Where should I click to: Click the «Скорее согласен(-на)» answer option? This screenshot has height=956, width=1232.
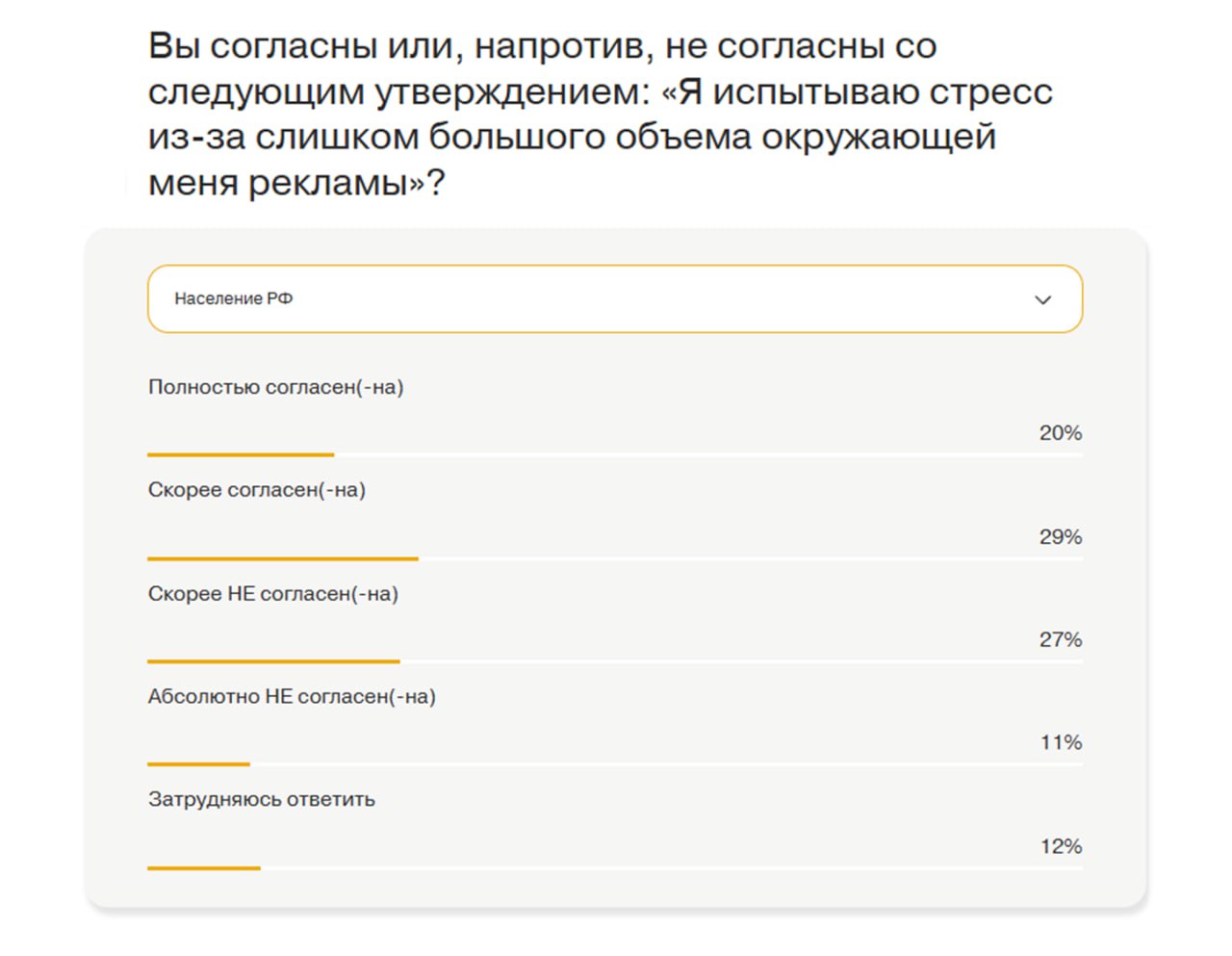(256, 489)
